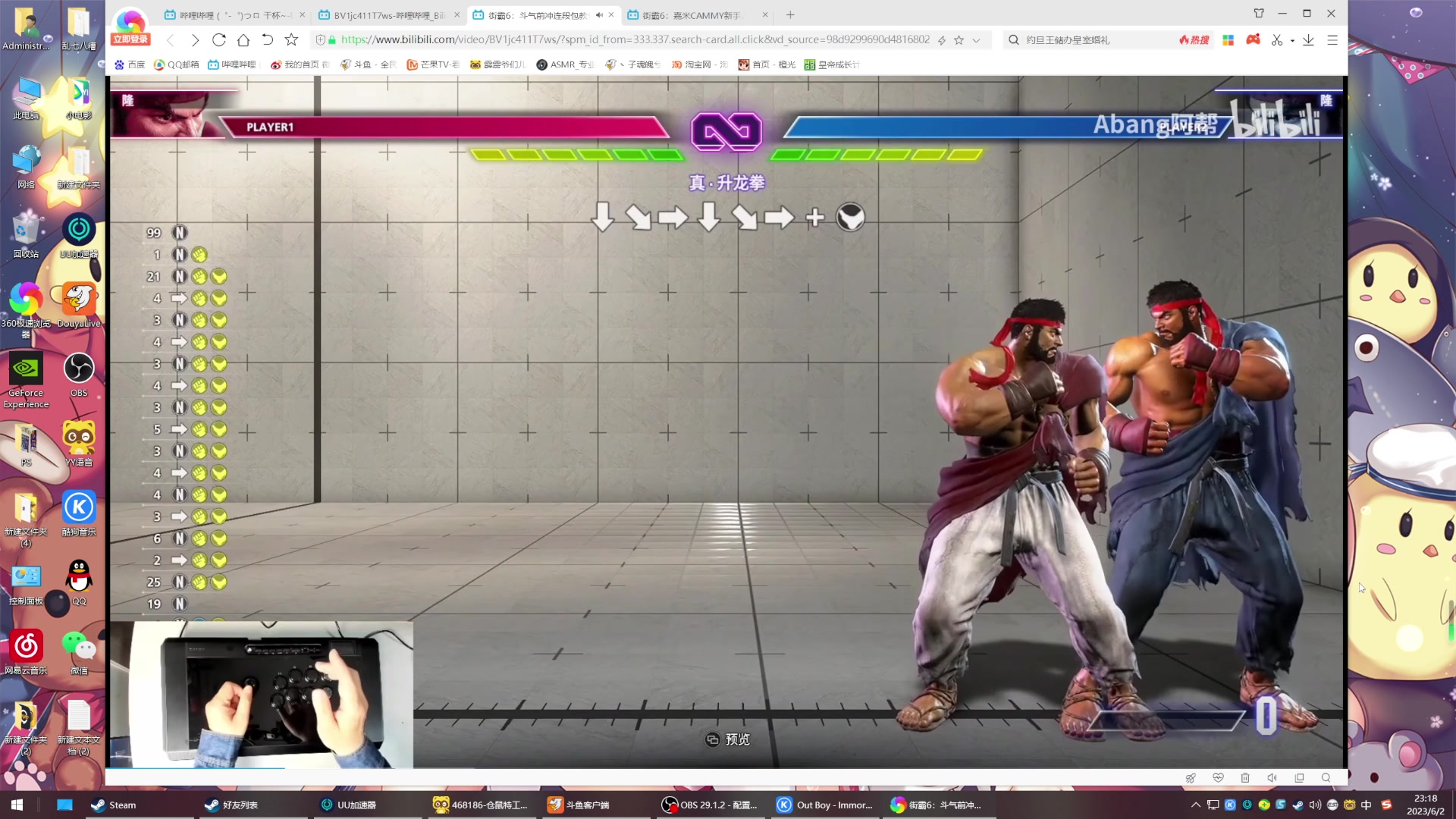This screenshot has height=819, width=1456.
Task: Expand the address bar dropdown chevron
Action: [x=977, y=40]
